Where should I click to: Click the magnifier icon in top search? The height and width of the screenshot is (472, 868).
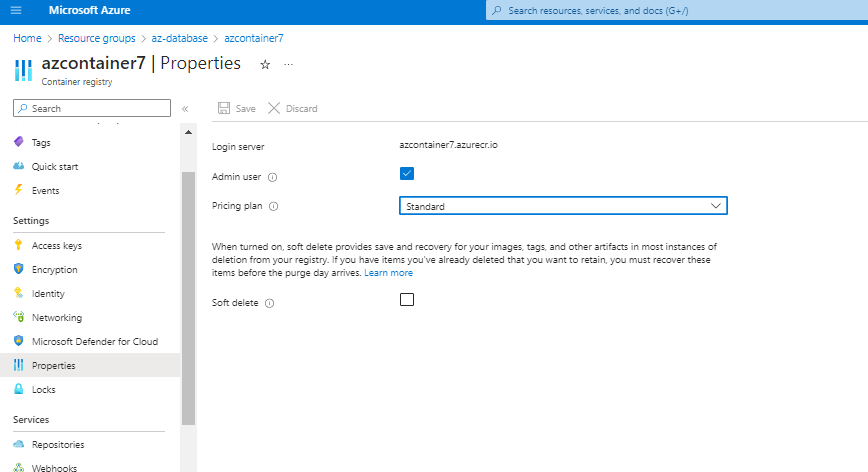pos(497,11)
